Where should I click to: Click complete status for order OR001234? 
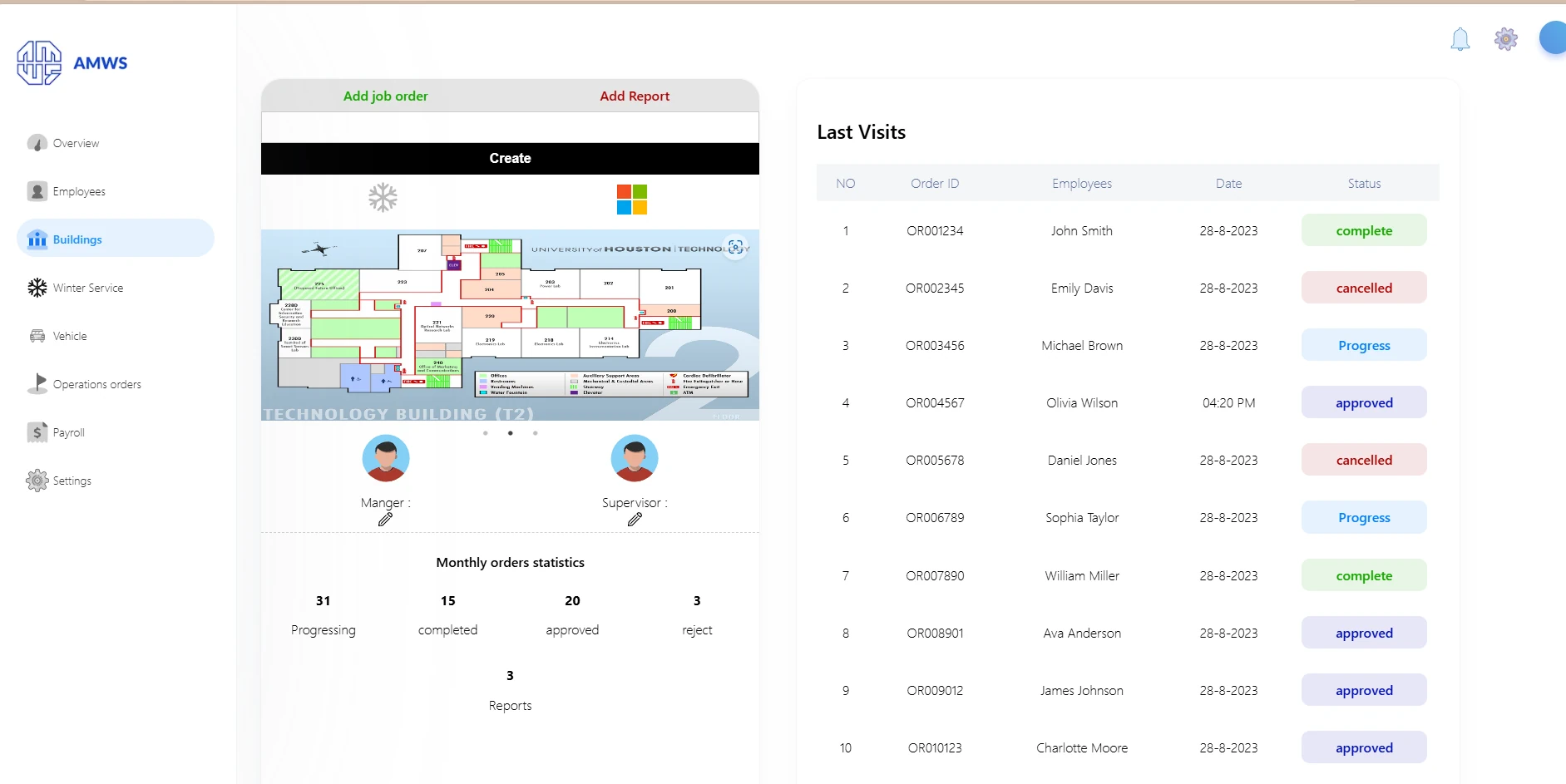[x=1363, y=231]
